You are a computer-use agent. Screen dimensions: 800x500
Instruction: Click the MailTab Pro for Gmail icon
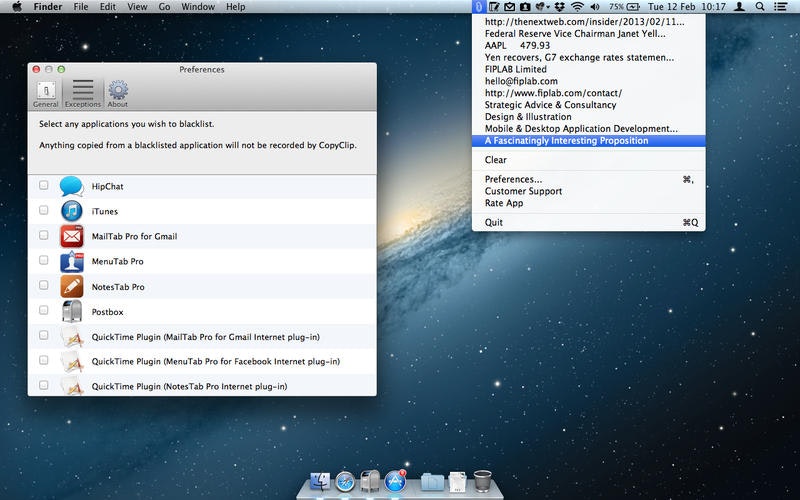[x=71, y=236]
